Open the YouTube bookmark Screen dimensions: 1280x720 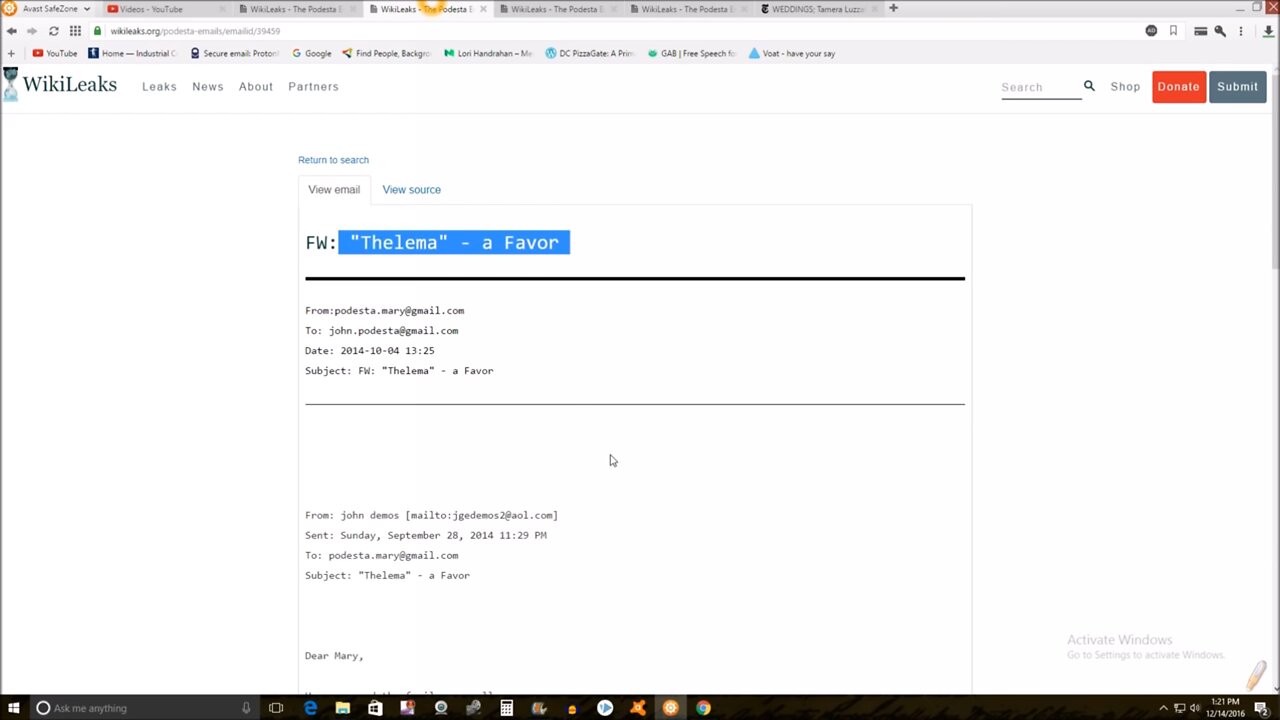pyautogui.click(x=55, y=53)
